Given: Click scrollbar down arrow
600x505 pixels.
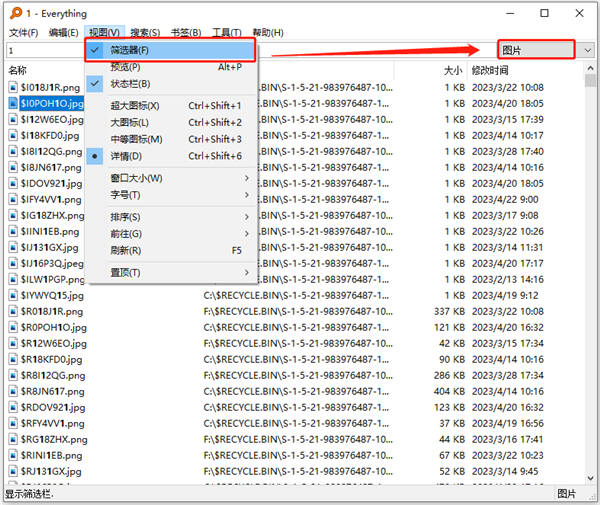Looking at the screenshot, I should pyautogui.click(x=590, y=478).
